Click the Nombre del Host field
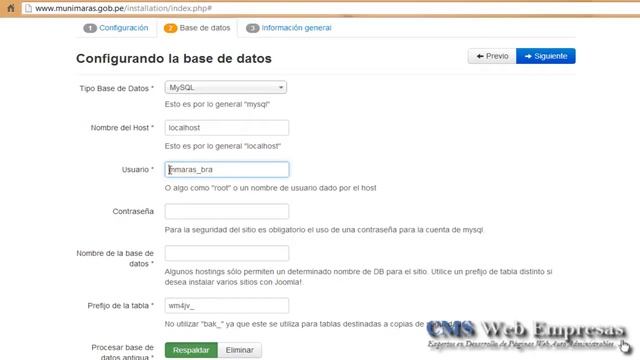The width and height of the screenshot is (640, 360). 227,128
